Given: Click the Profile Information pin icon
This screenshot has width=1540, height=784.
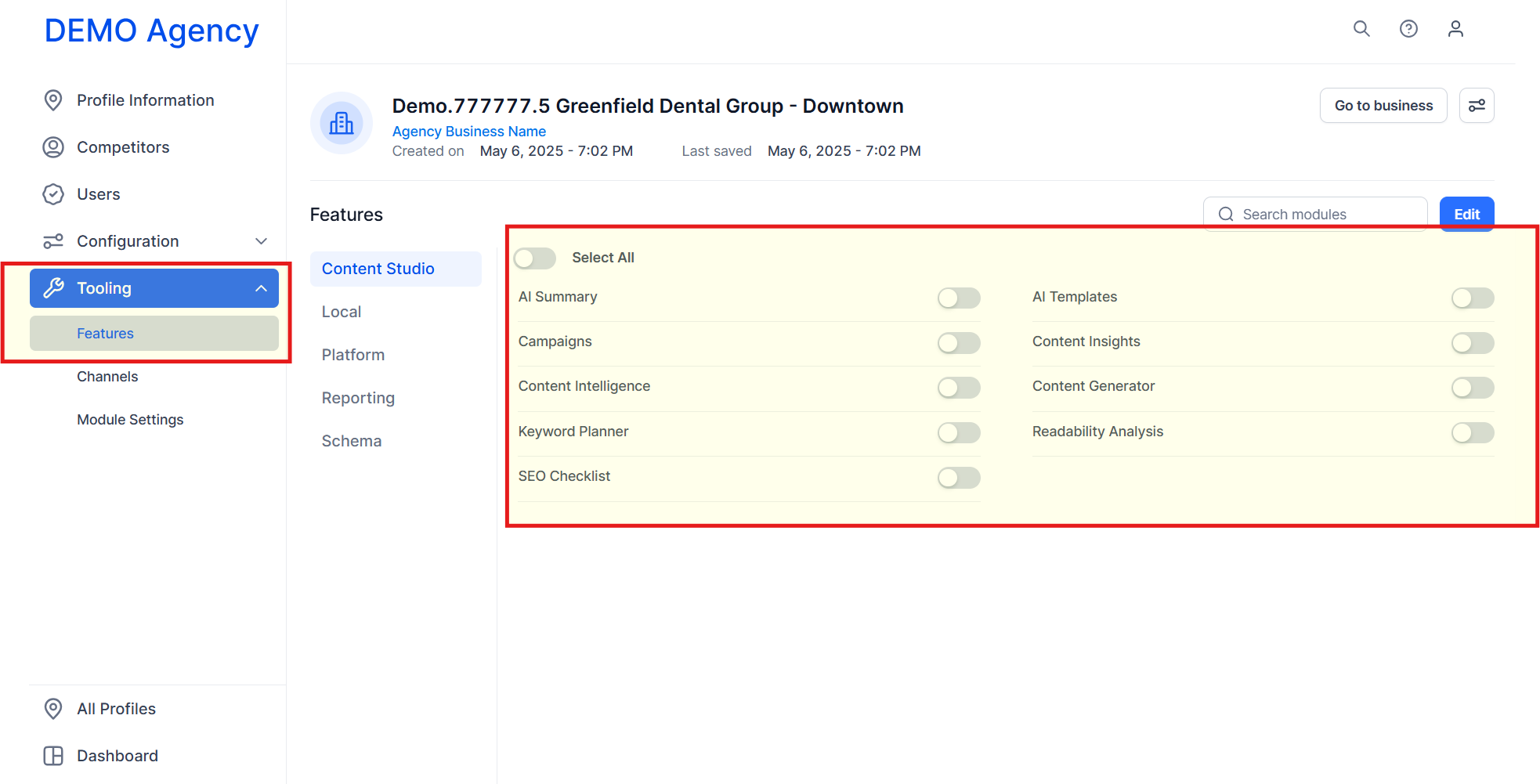Looking at the screenshot, I should [x=53, y=100].
